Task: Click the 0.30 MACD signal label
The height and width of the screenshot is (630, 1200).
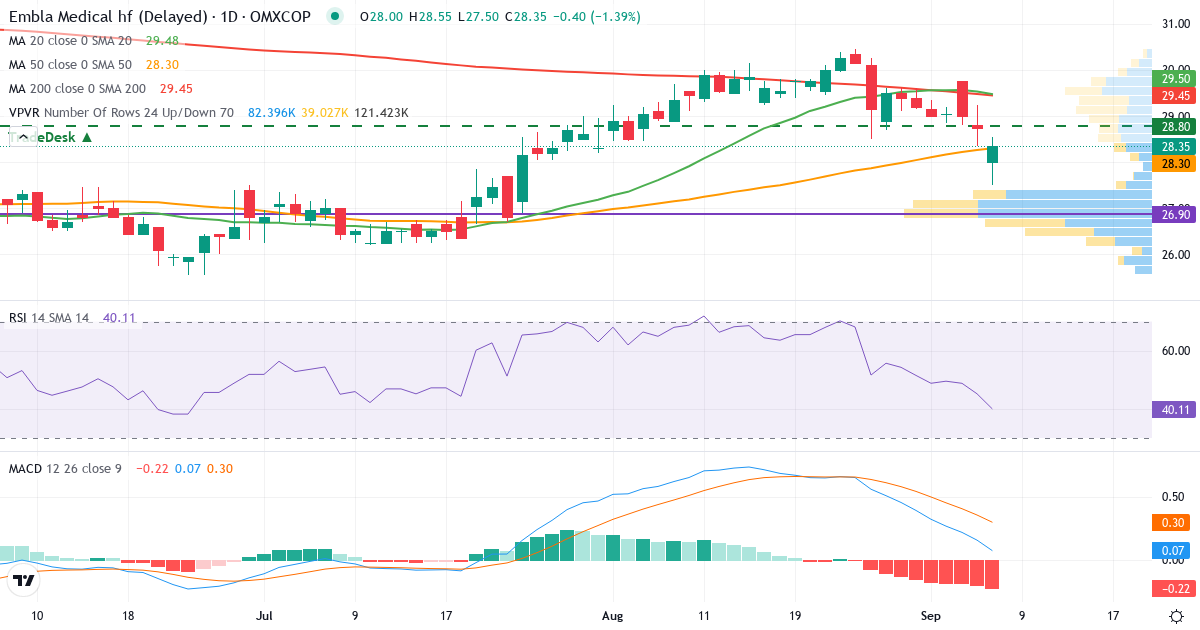Action: pyautogui.click(x=1172, y=522)
